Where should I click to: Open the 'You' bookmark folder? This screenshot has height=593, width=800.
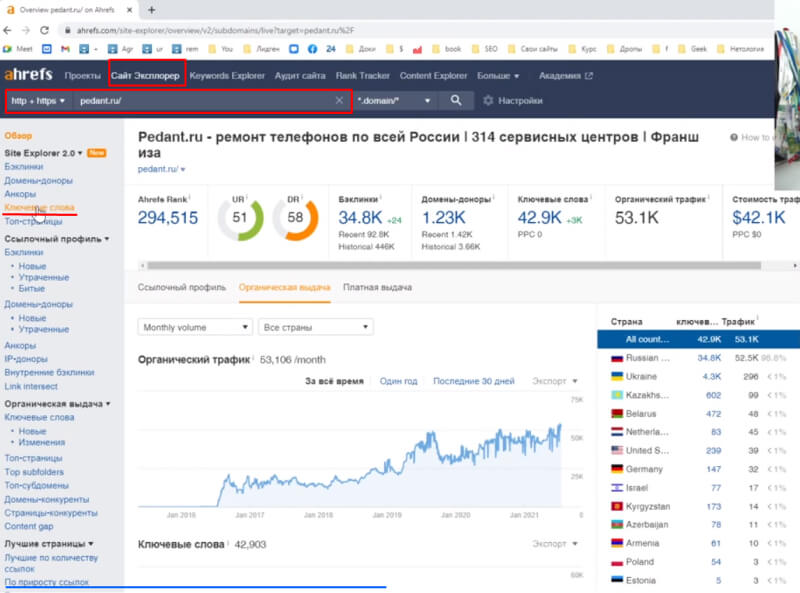tap(220, 49)
